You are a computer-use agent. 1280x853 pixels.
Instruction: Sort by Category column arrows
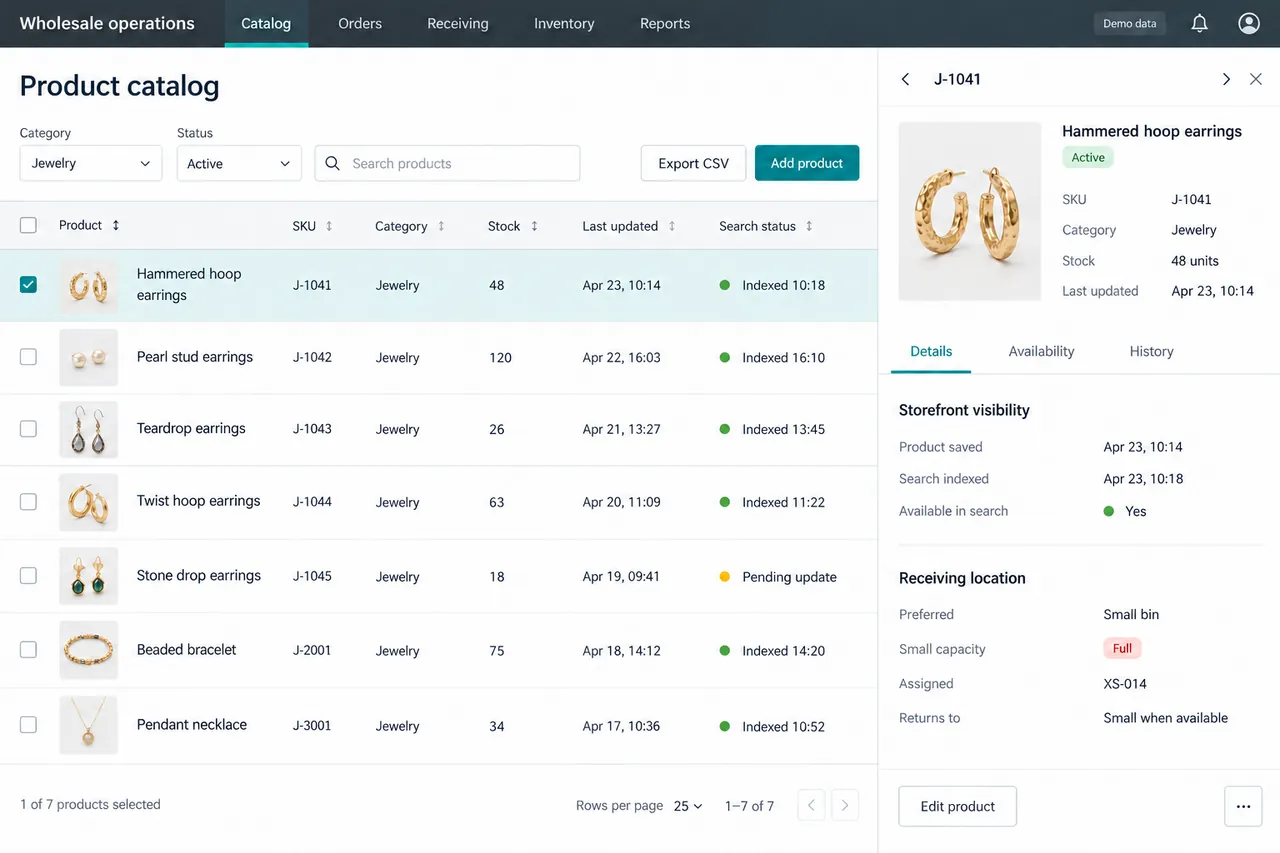(x=441, y=226)
